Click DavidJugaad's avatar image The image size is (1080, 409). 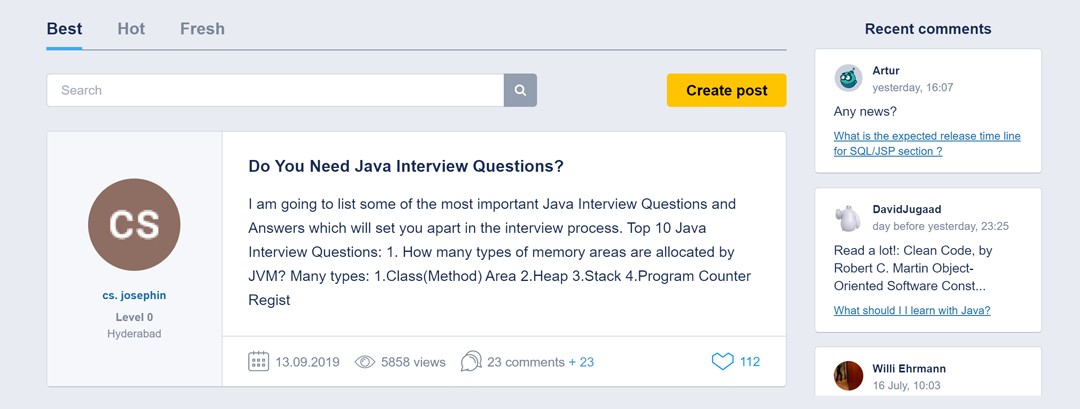tap(849, 218)
